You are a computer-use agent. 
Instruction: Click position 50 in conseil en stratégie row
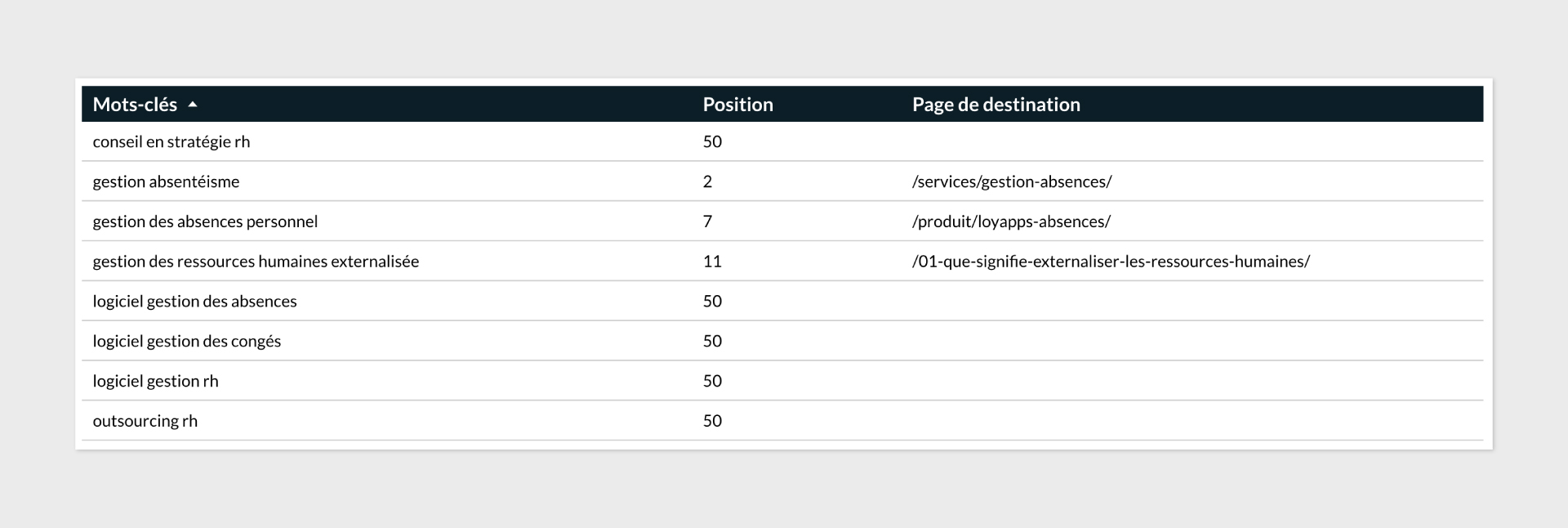(x=712, y=141)
